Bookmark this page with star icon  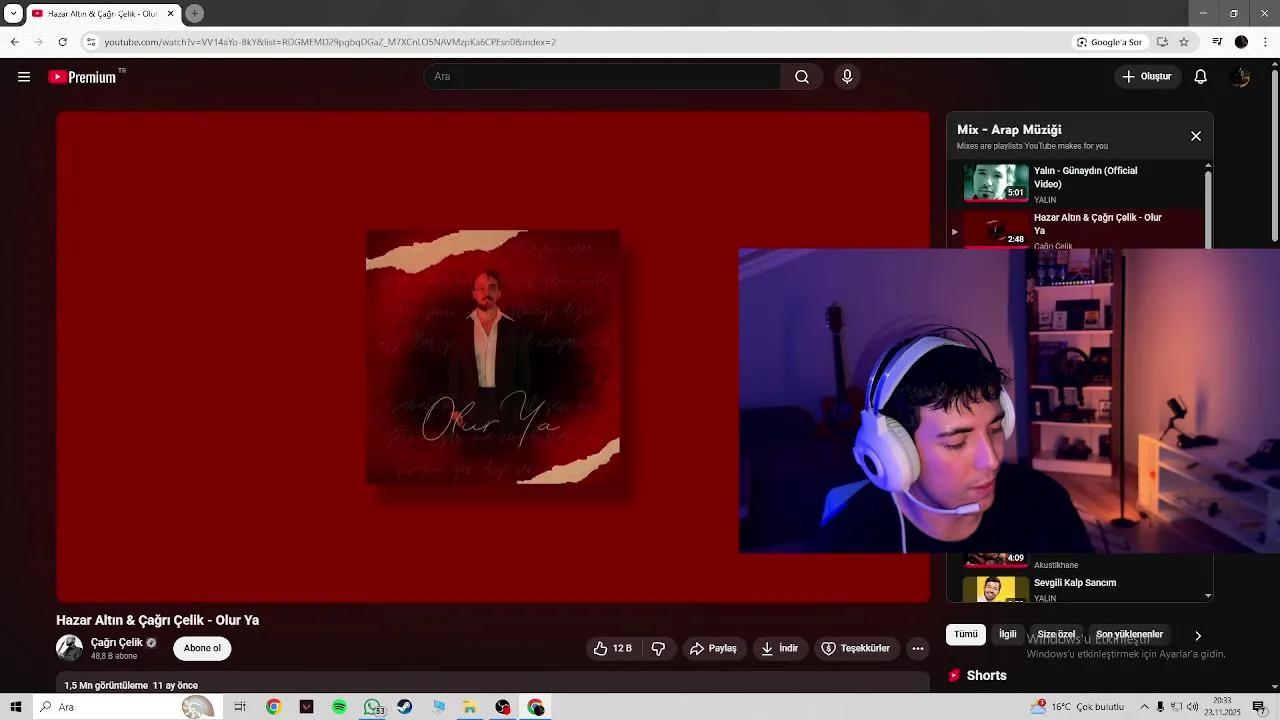point(1184,42)
